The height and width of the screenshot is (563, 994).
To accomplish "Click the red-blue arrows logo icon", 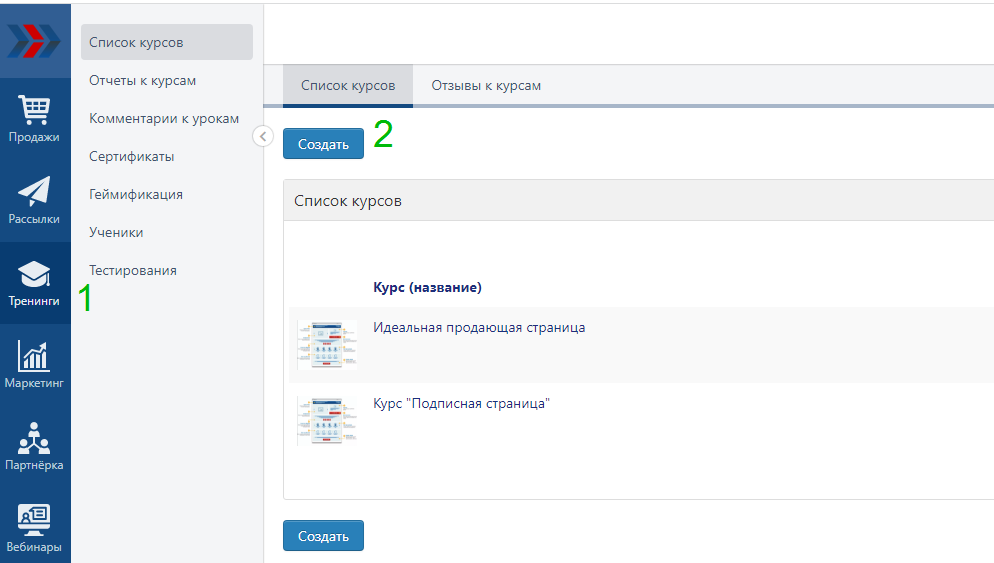I will click(34, 41).
